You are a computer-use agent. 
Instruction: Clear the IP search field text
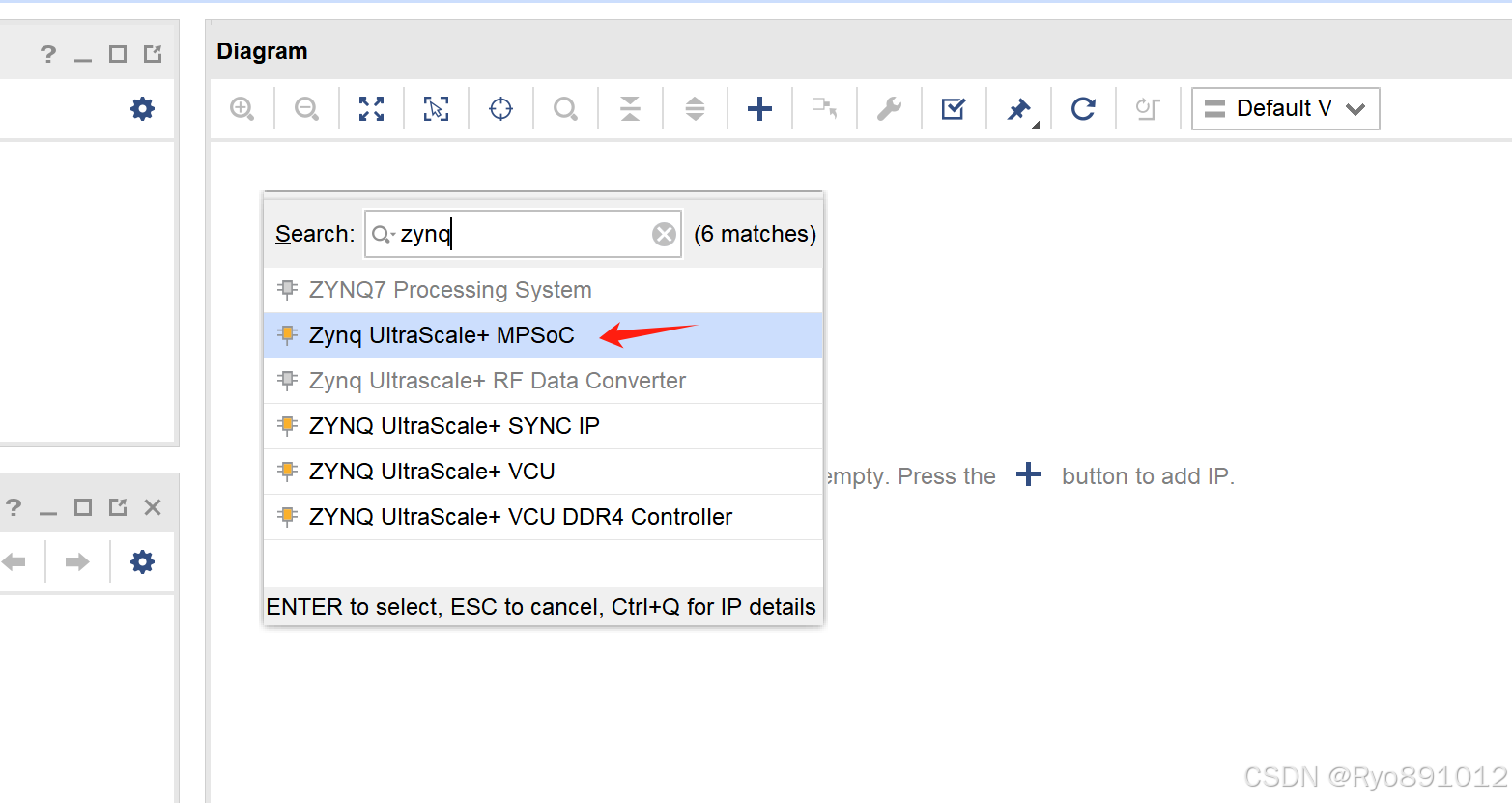(664, 234)
